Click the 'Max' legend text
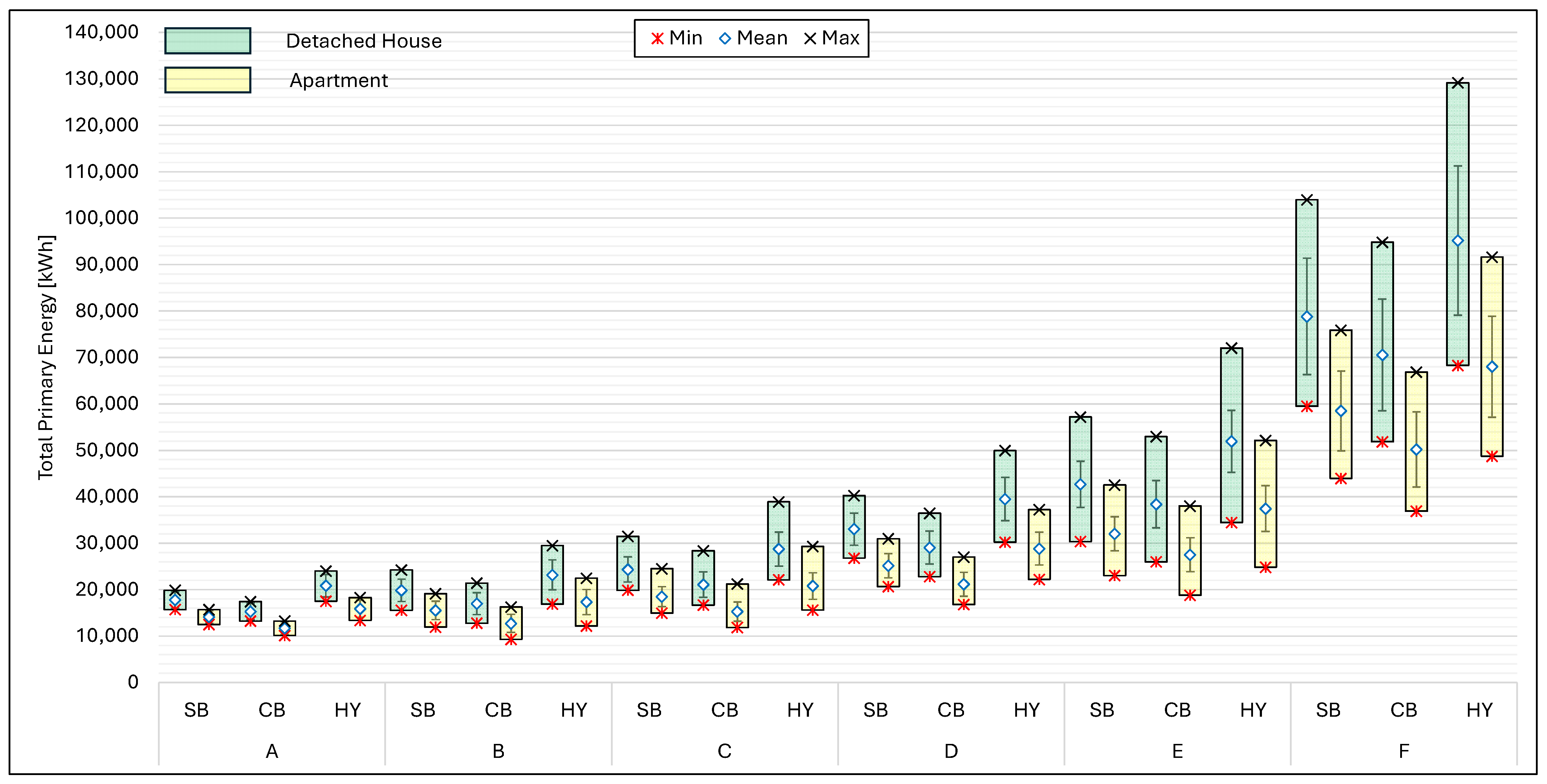The width and height of the screenshot is (1547, 784). [x=841, y=38]
